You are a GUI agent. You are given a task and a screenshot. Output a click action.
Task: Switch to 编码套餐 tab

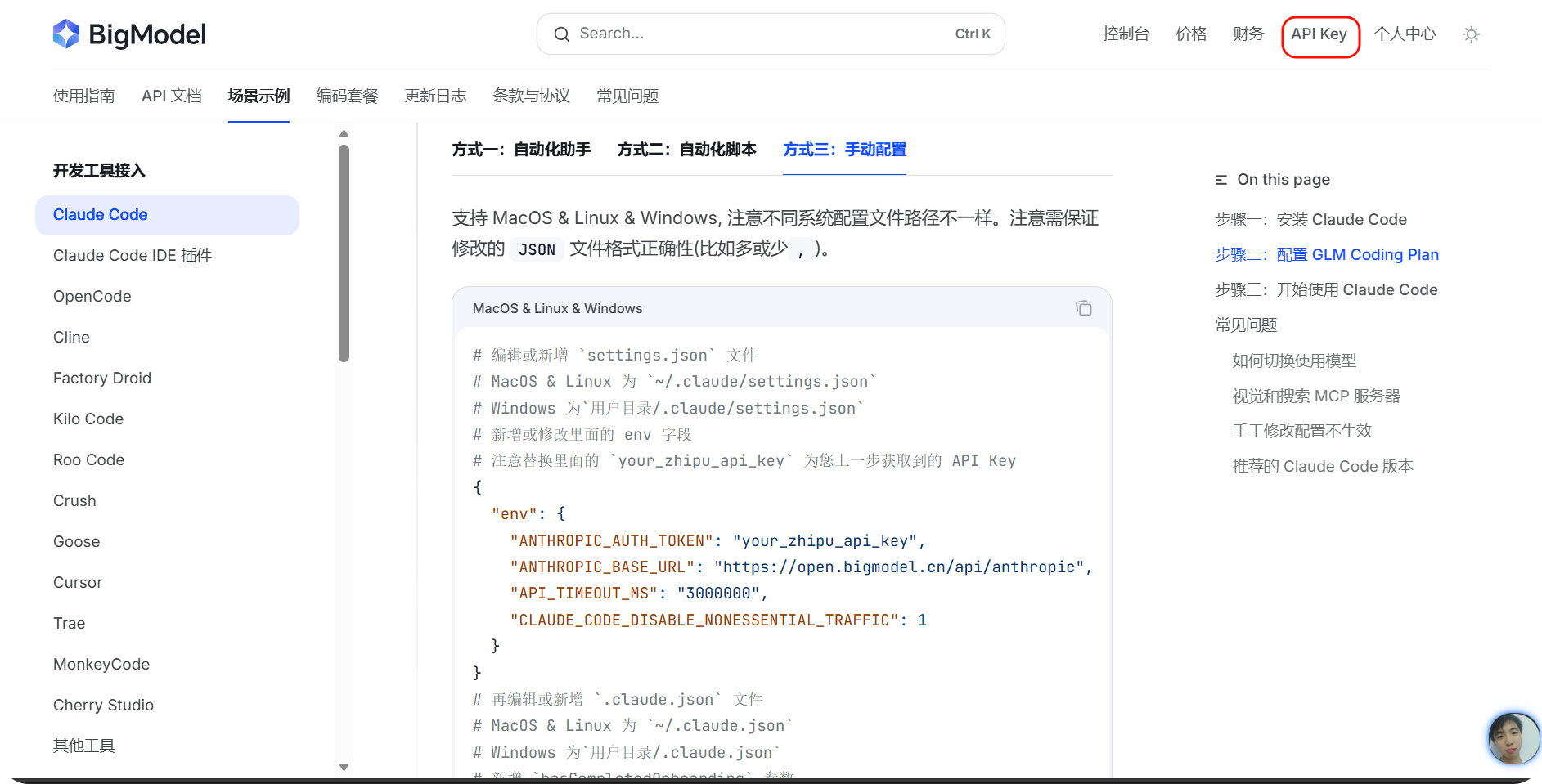[347, 96]
